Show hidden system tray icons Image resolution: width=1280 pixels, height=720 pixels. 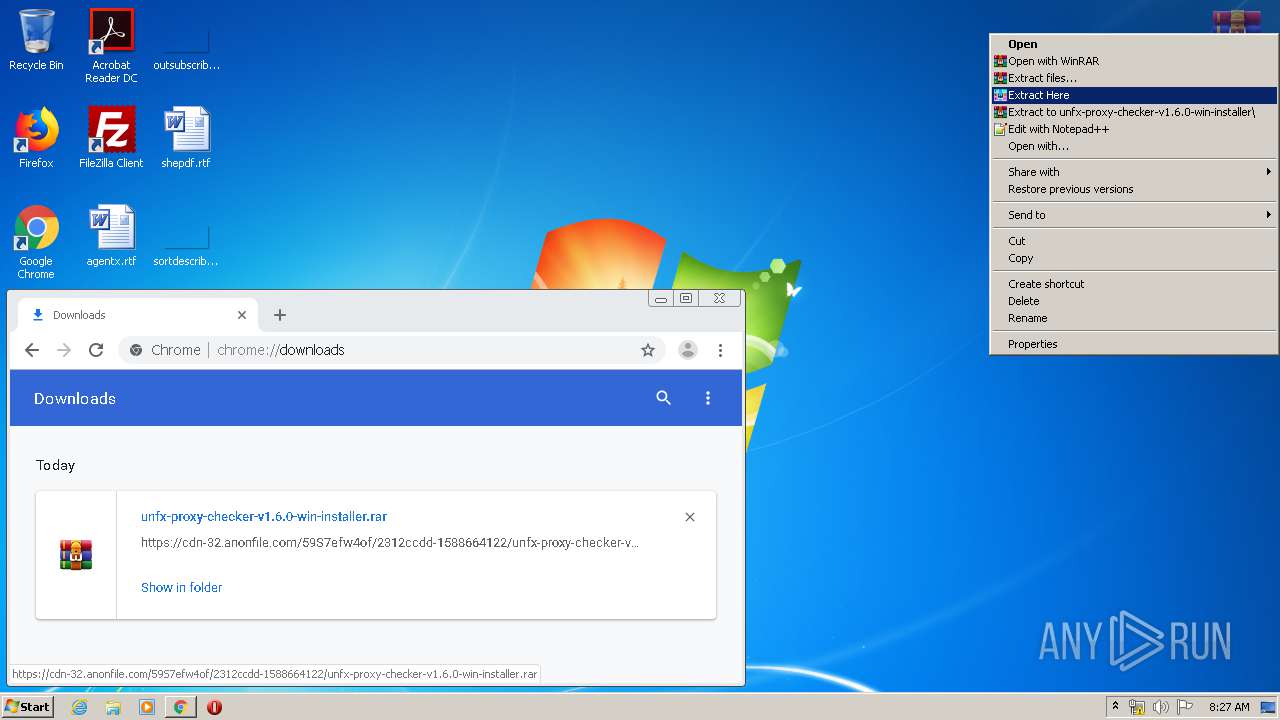pos(1116,707)
